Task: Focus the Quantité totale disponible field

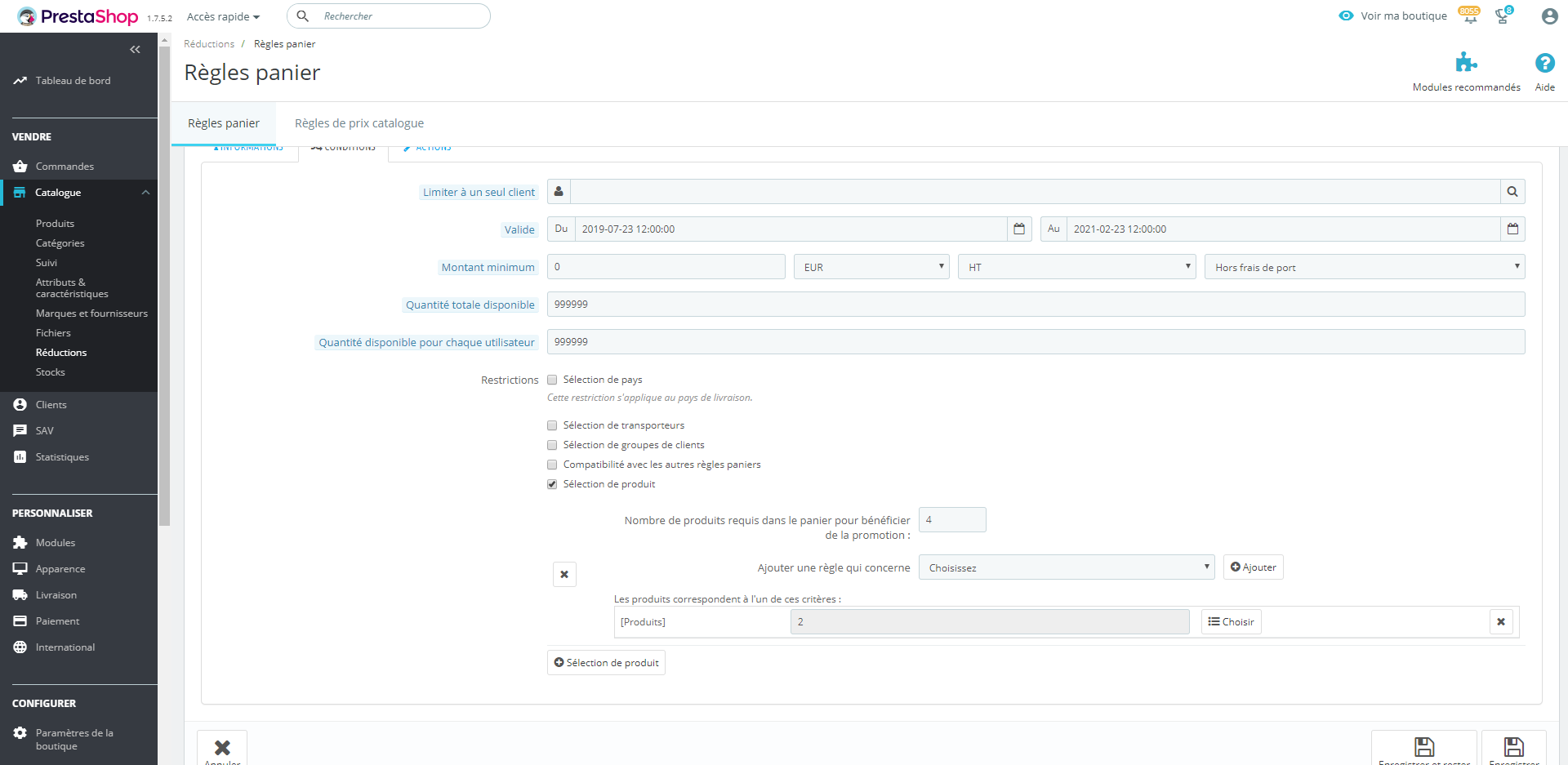Action: [x=1036, y=305]
